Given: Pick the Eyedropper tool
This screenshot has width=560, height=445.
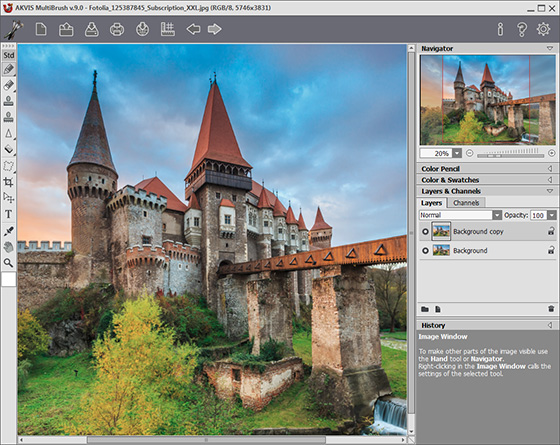Looking at the screenshot, I should 9,231.
